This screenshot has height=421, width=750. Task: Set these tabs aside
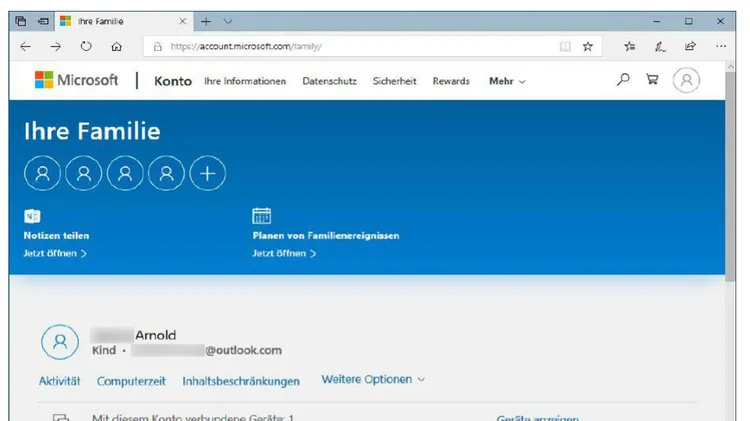(43, 21)
